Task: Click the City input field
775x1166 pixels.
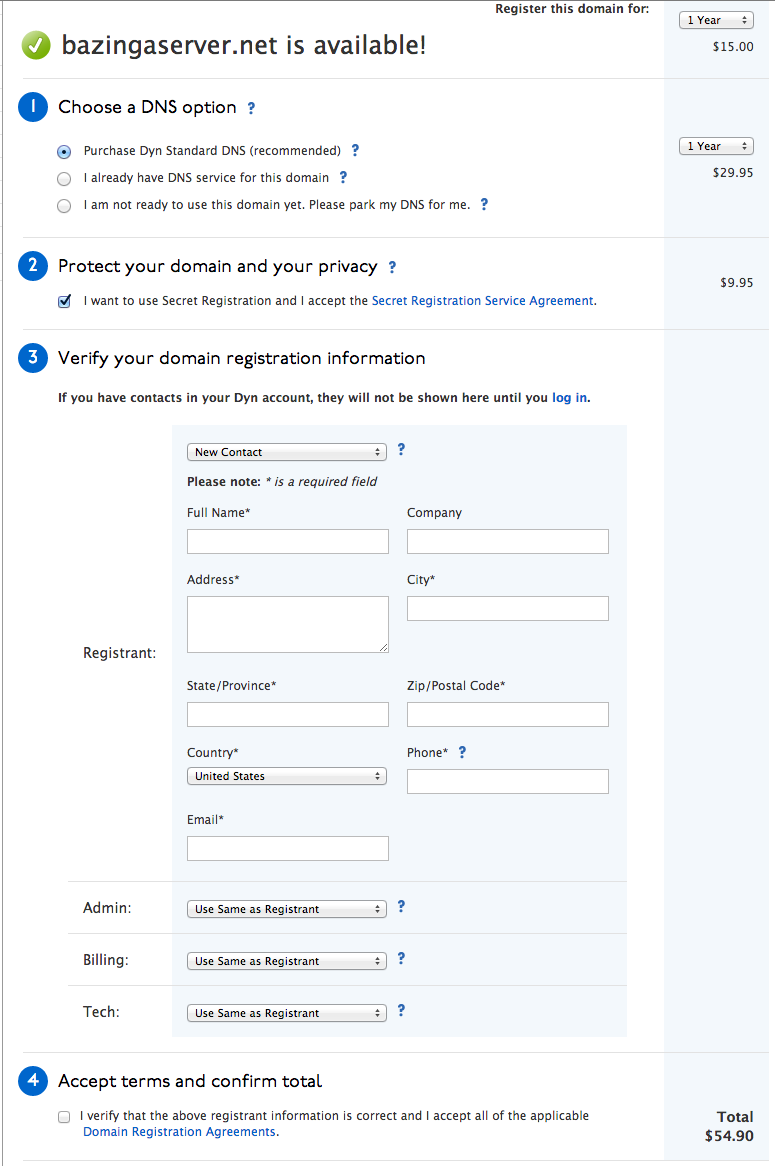Action: [508, 608]
